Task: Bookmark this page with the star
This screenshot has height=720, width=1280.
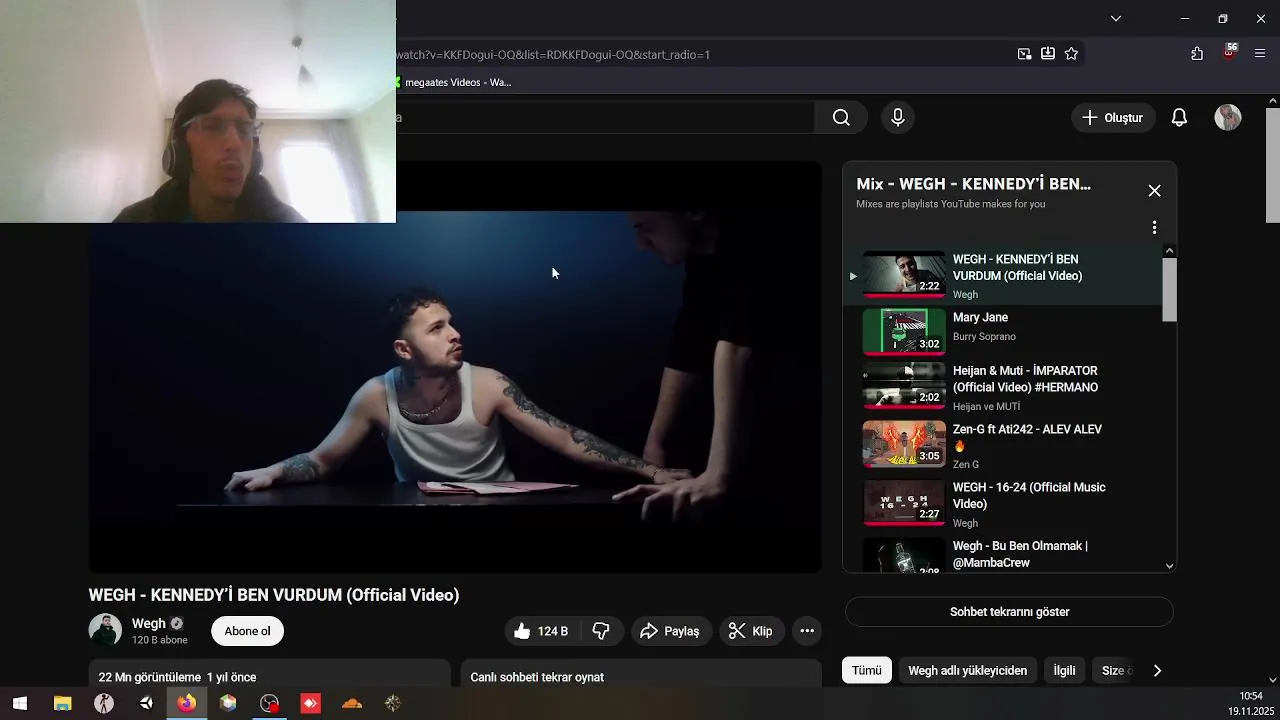Action: (1071, 54)
